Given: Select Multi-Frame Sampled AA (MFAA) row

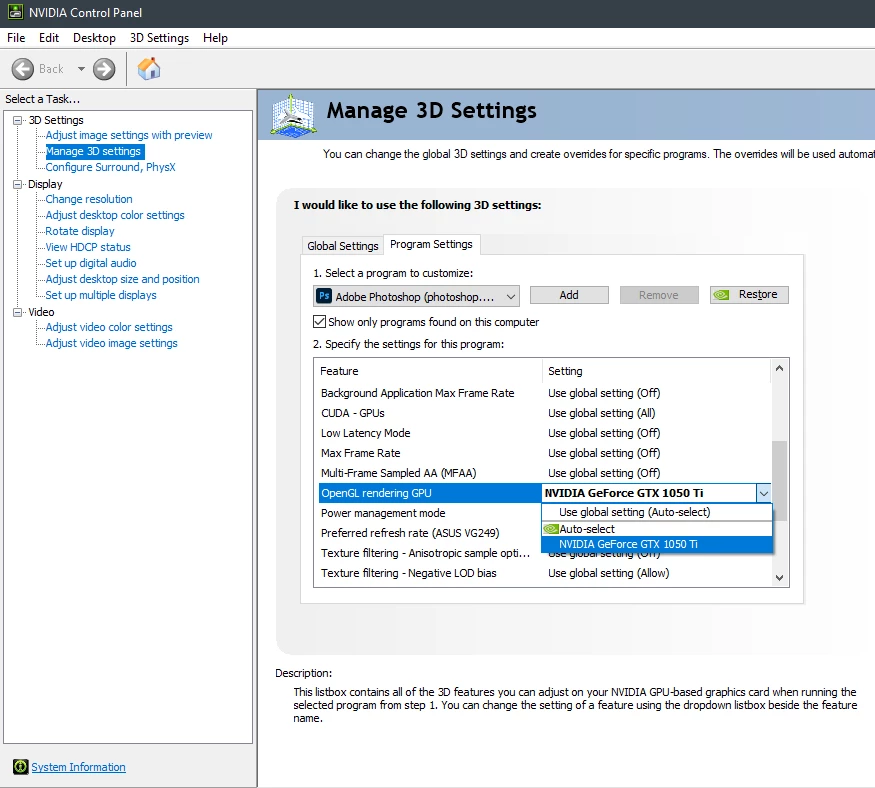Looking at the screenshot, I should coord(545,473).
